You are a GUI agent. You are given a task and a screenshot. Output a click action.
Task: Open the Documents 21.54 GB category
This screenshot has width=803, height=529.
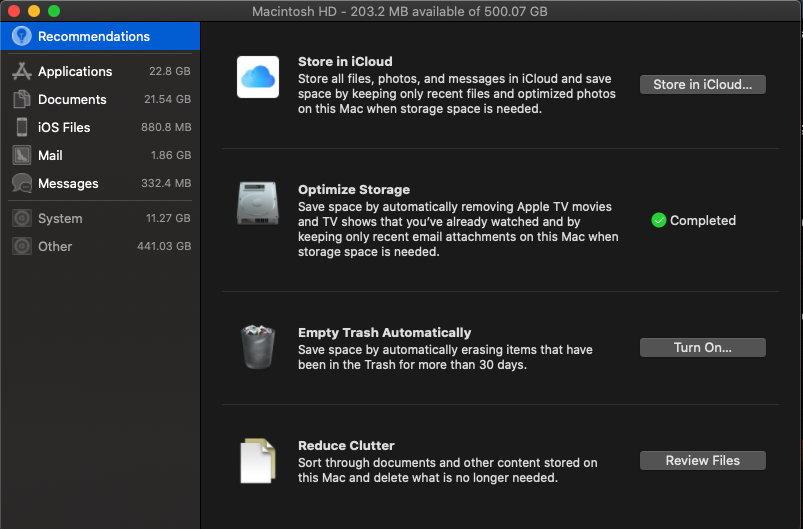pos(100,99)
